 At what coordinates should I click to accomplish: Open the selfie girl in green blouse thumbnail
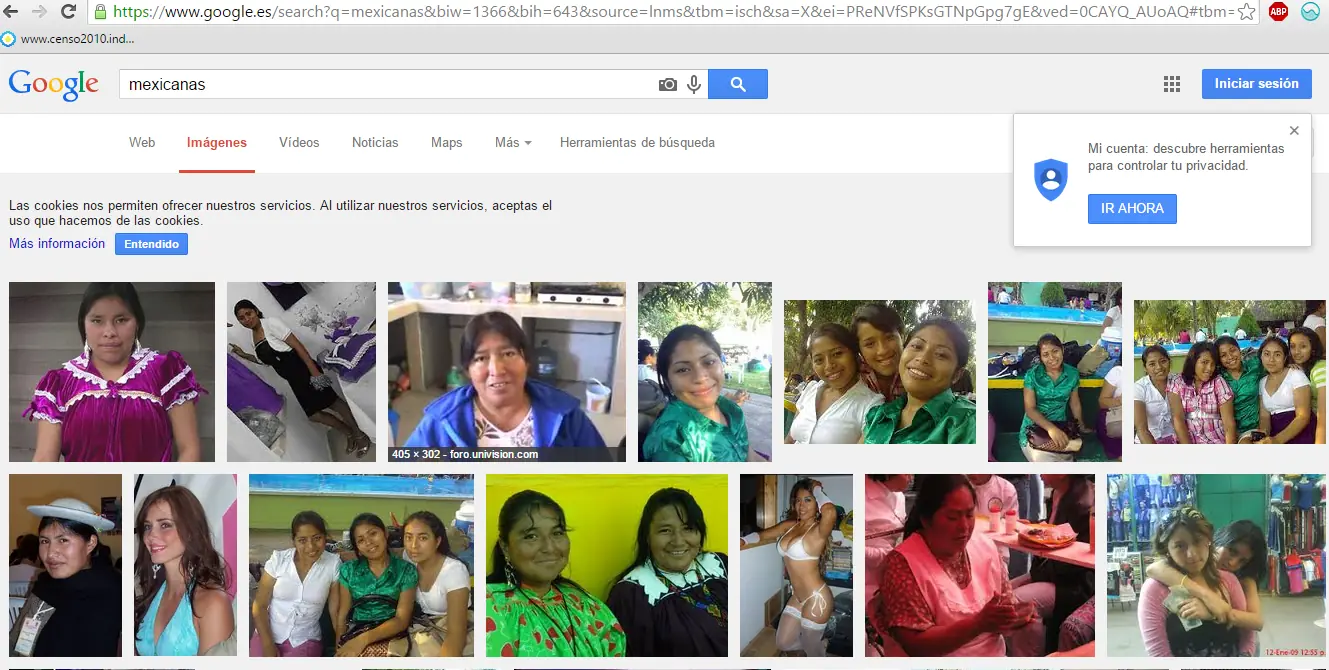pyautogui.click(x=705, y=372)
